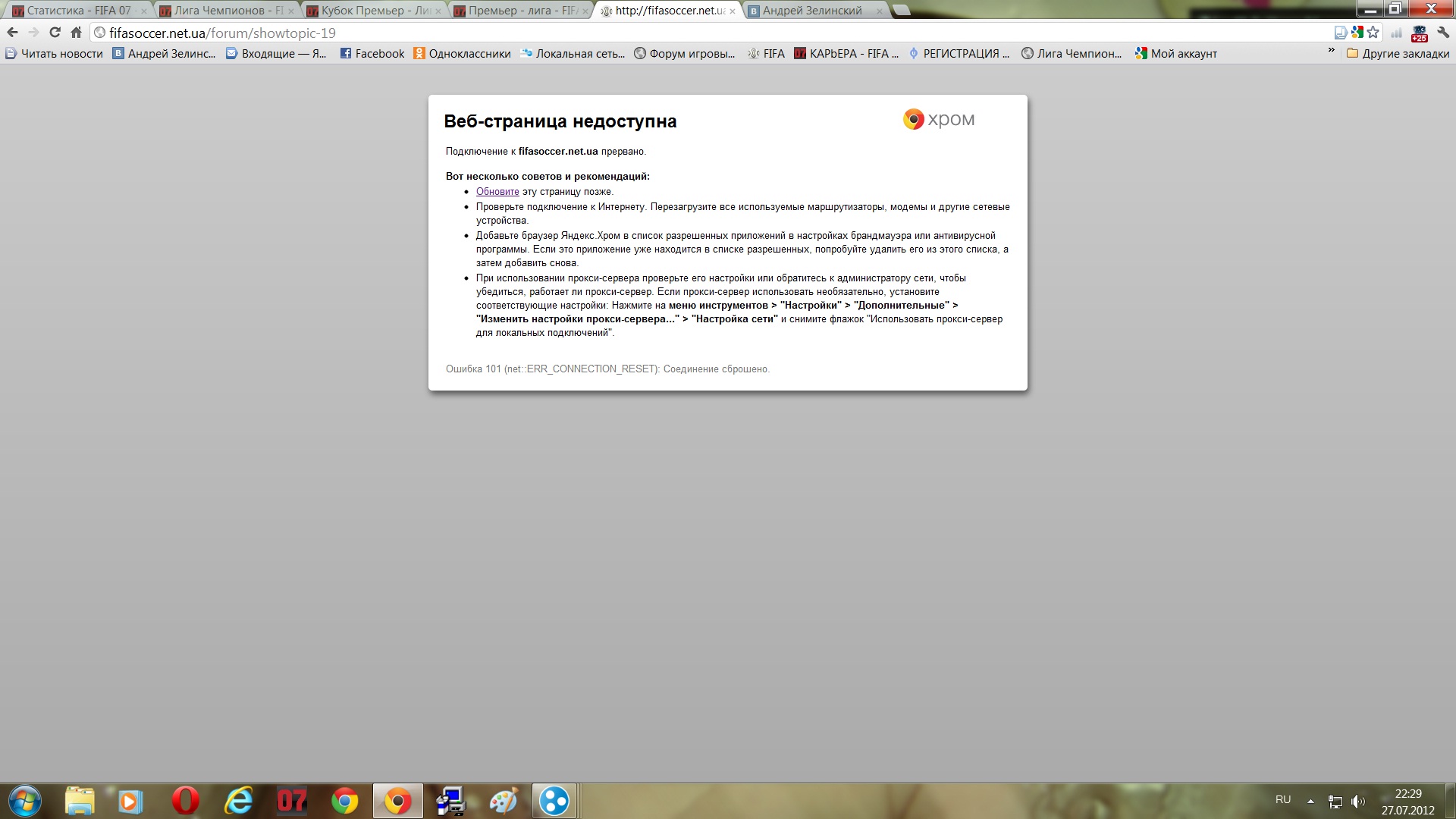Open the Другие закладки folder
Viewport: 1456px width, 819px height.
pyautogui.click(x=1398, y=54)
